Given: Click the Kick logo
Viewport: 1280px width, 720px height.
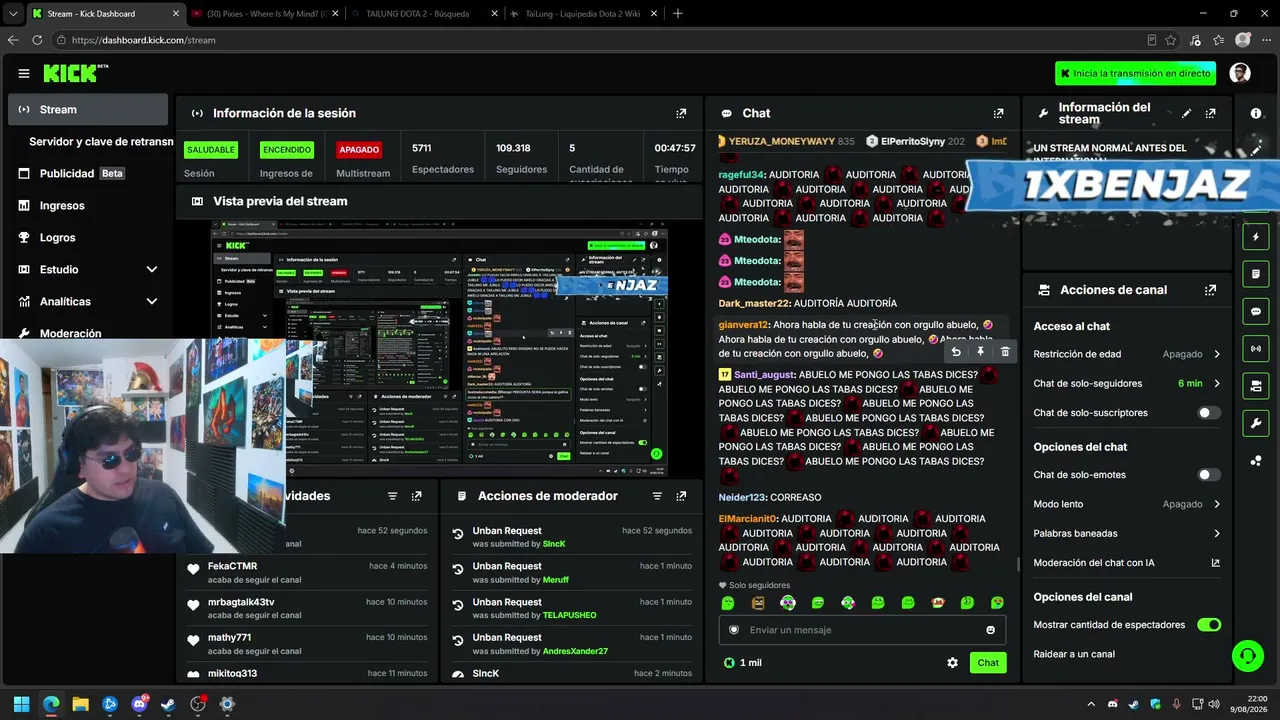Looking at the screenshot, I should 76,73.
